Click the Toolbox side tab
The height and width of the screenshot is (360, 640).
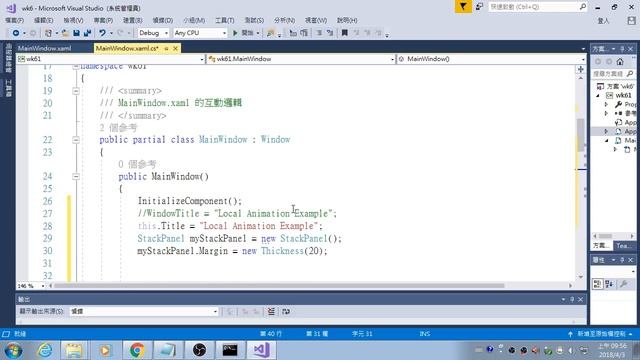point(8,89)
